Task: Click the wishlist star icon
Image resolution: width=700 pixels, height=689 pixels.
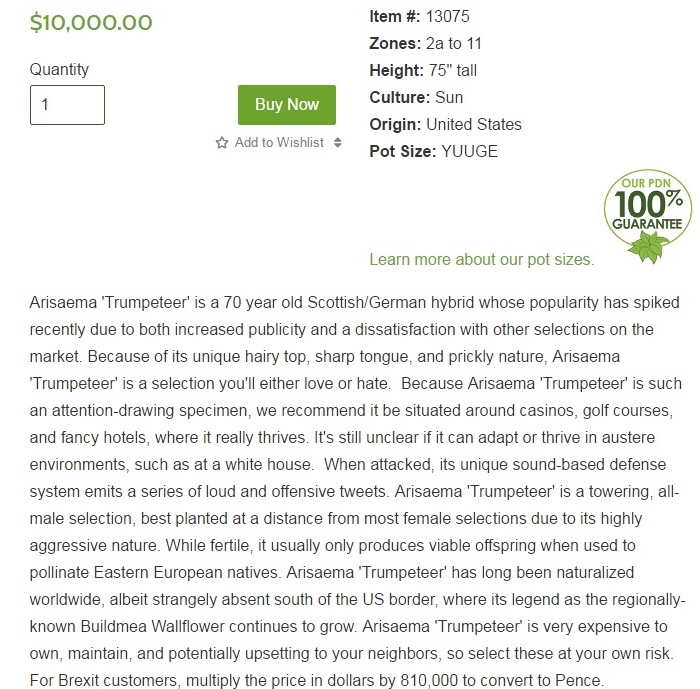Action: [x=222, y=143]
